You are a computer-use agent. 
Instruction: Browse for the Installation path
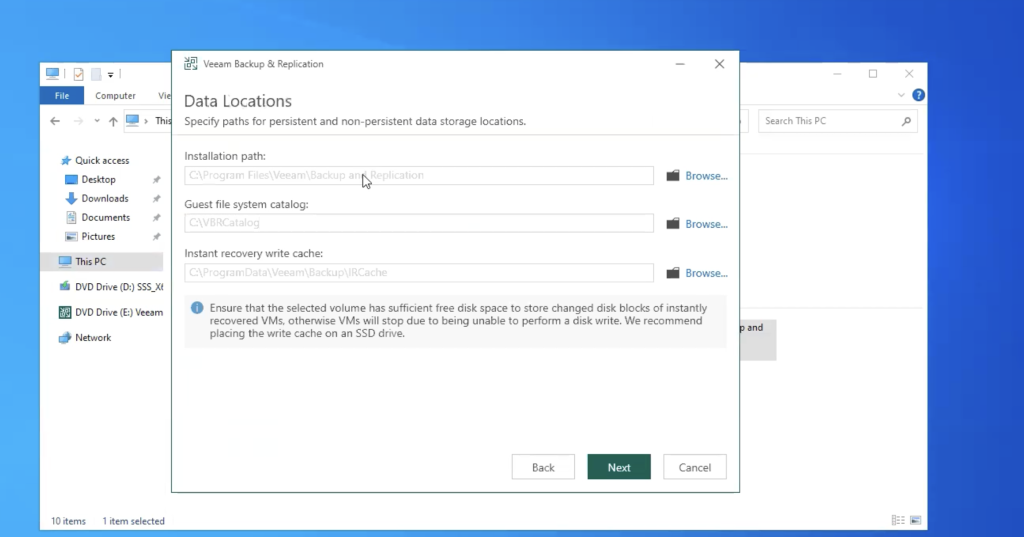706,176
